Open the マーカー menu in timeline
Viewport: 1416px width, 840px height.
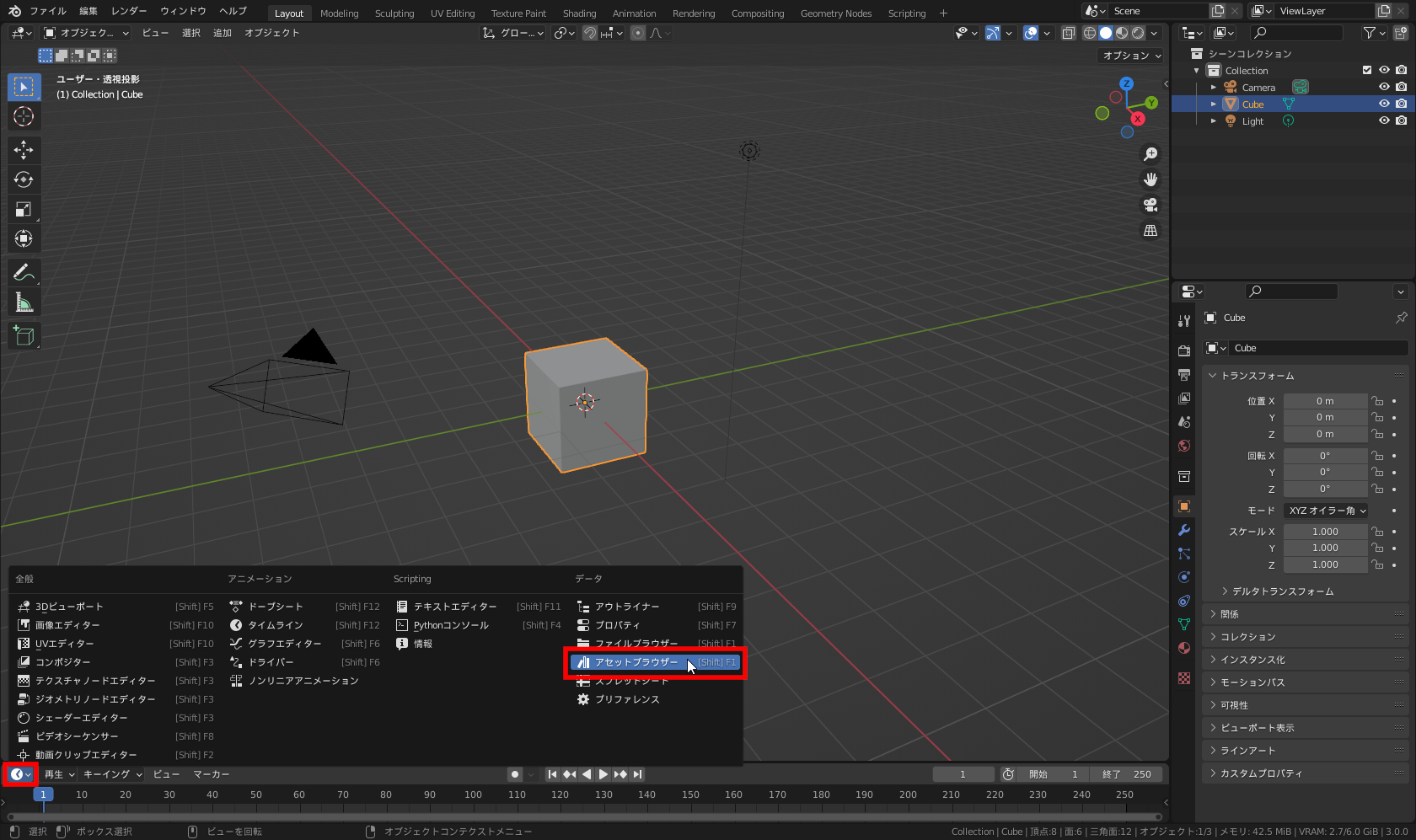211,774
